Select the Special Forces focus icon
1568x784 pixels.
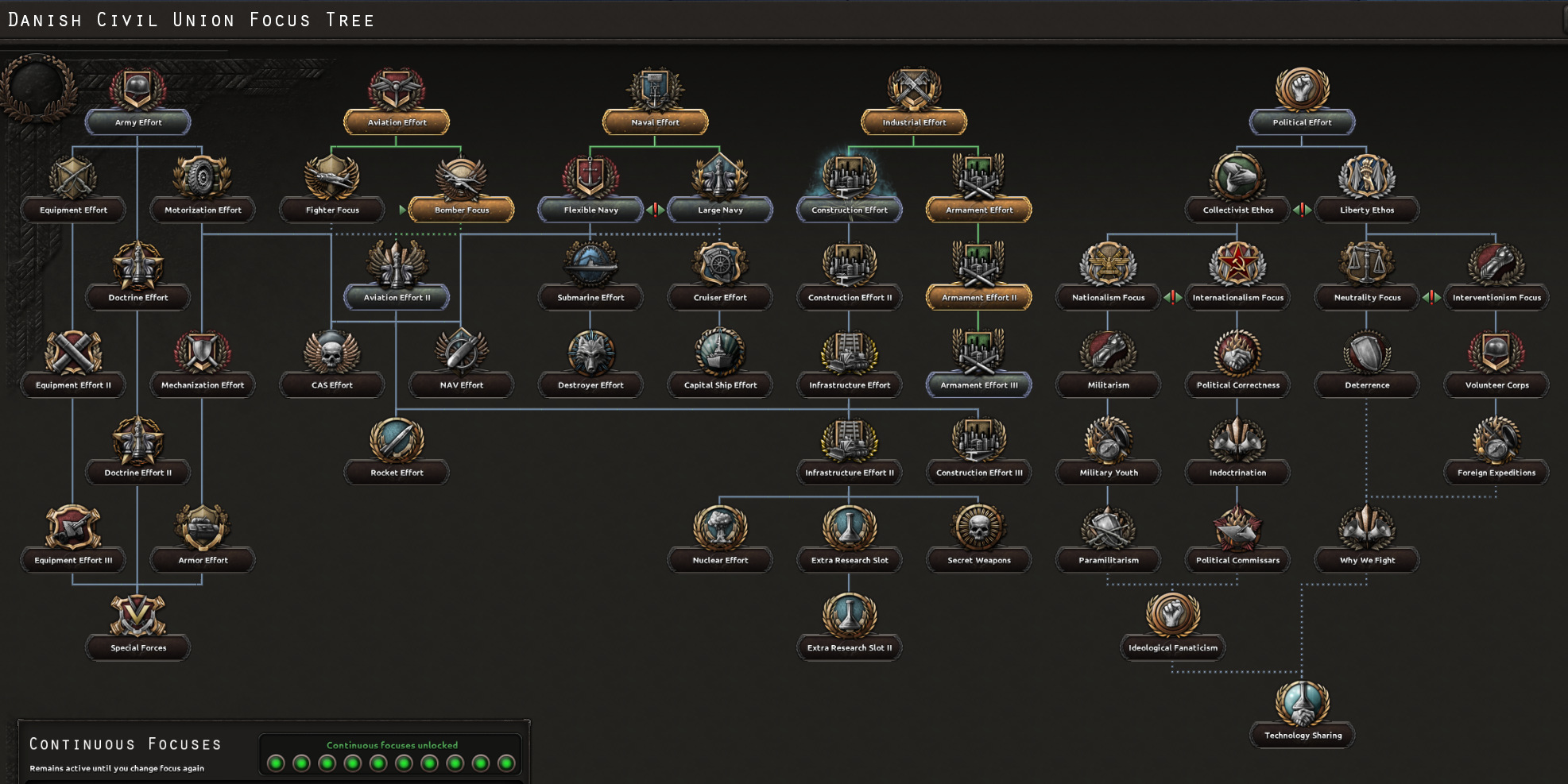coord(137,613)
